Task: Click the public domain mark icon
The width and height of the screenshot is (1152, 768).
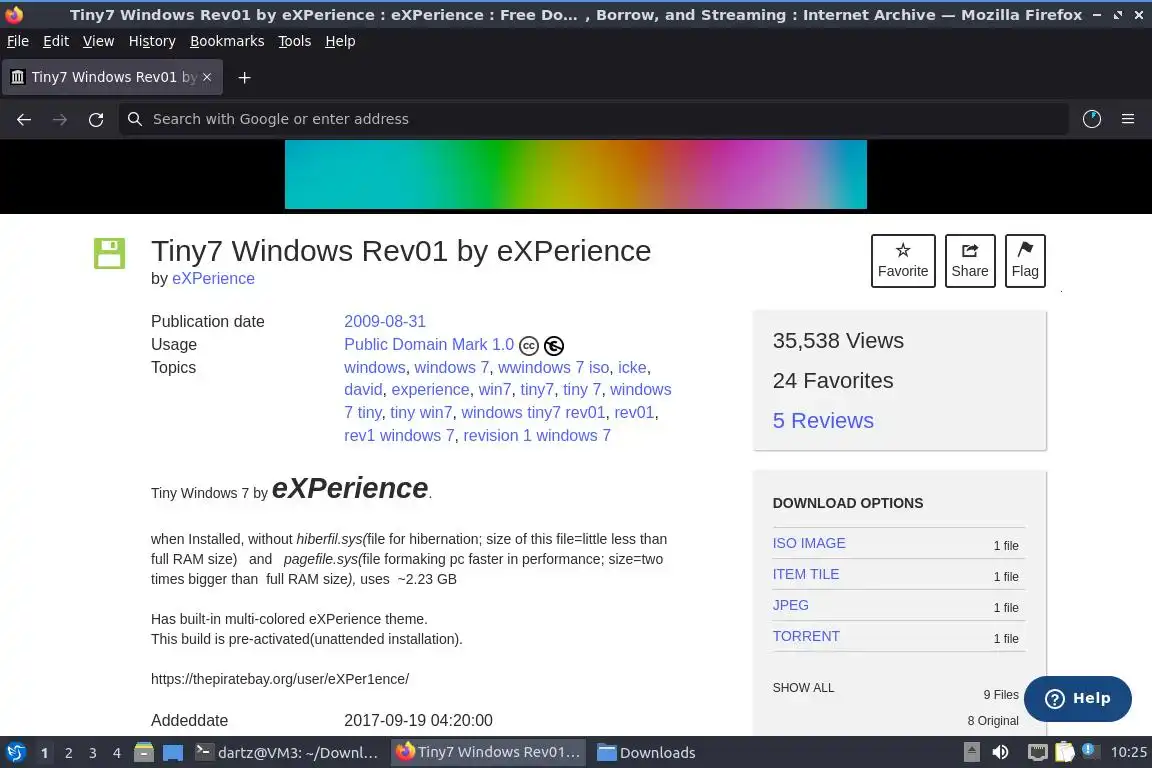Action: 554,345
